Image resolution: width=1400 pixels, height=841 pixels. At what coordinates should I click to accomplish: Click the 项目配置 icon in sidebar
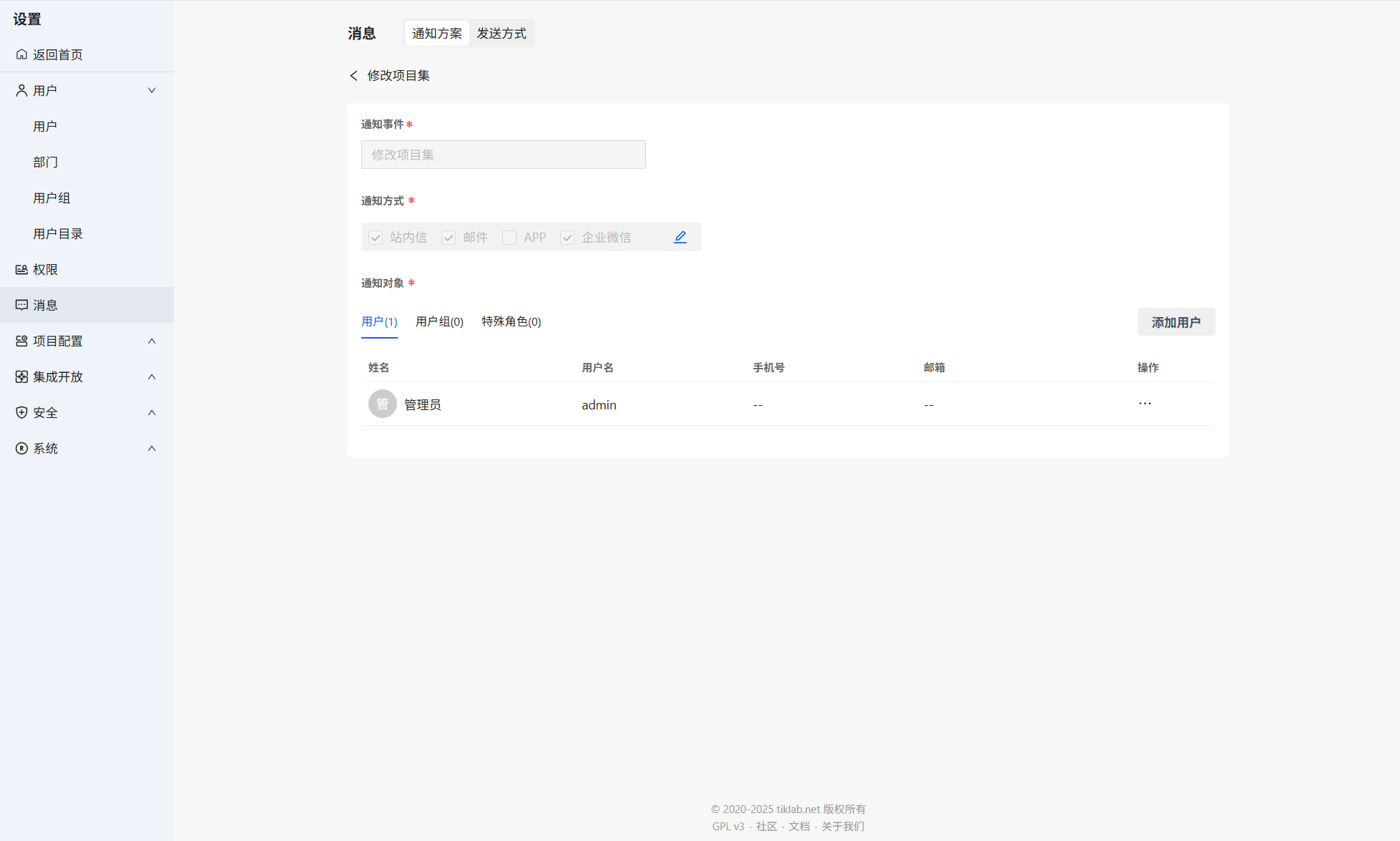(21, 341)
